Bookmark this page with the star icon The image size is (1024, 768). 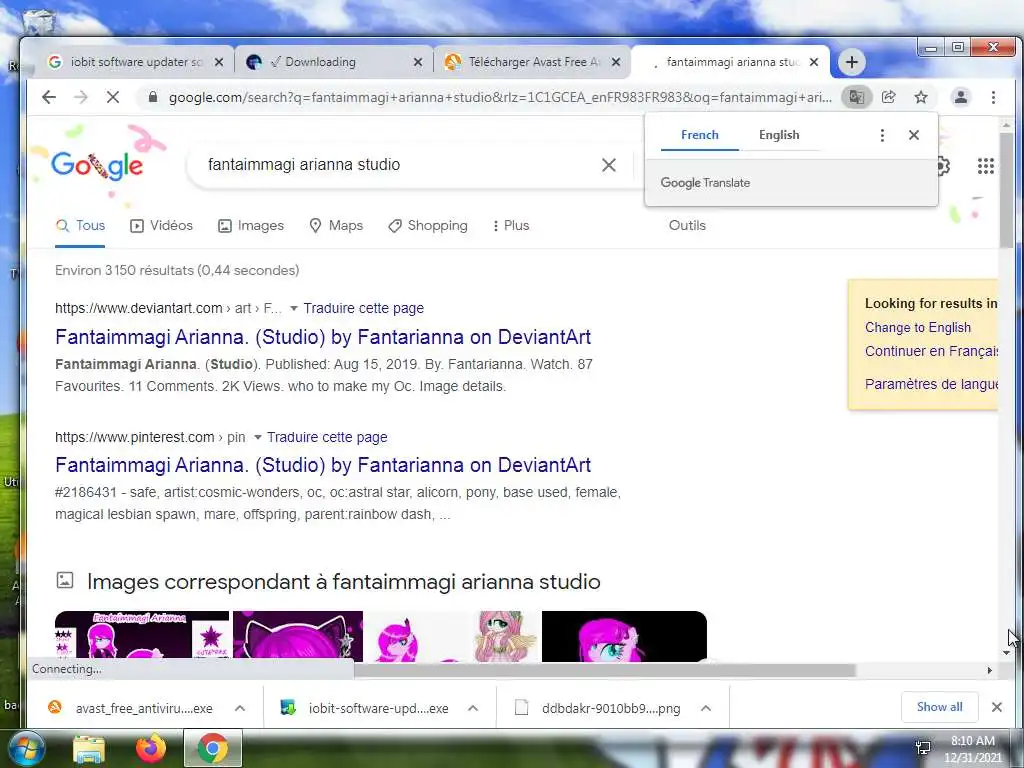click(x=921, y=97)
